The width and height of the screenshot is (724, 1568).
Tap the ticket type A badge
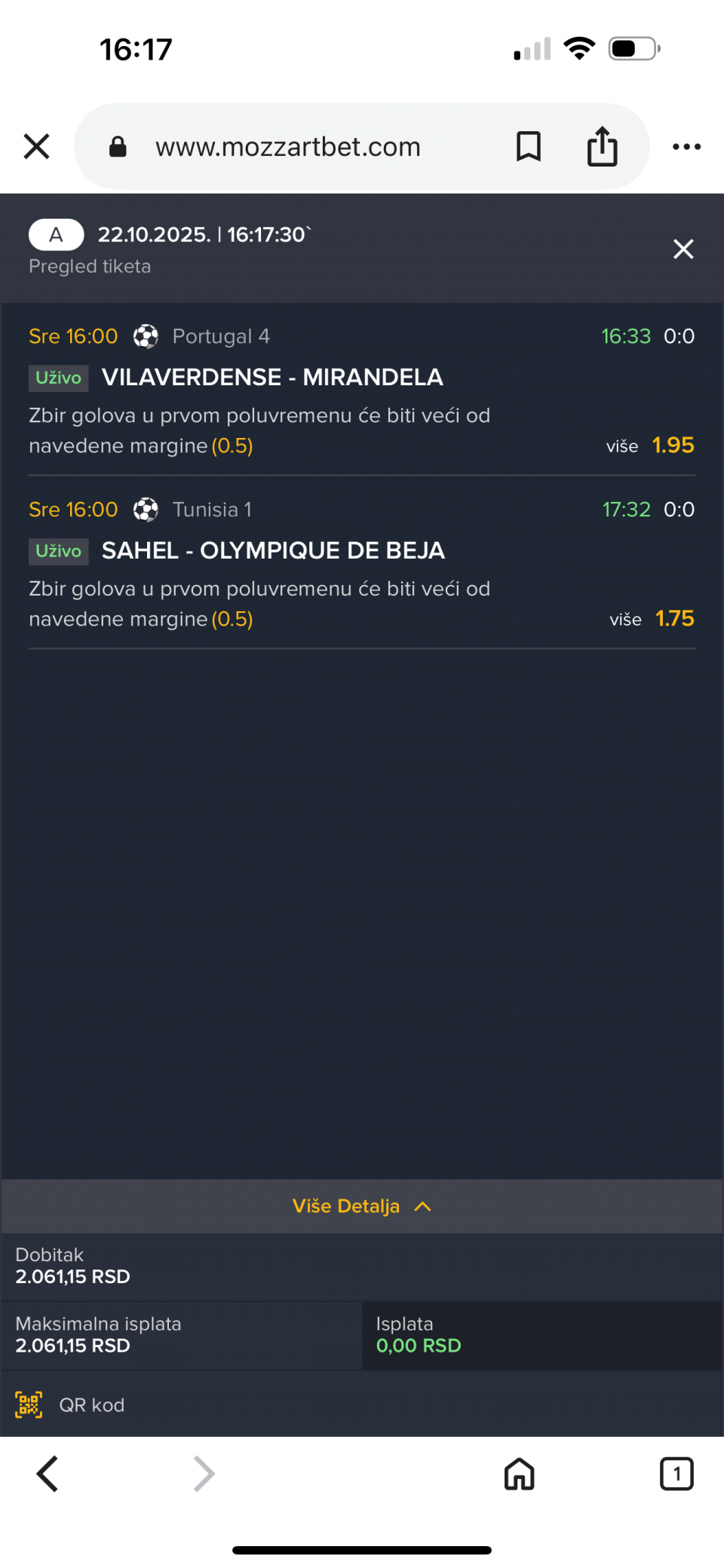[56, 234]
